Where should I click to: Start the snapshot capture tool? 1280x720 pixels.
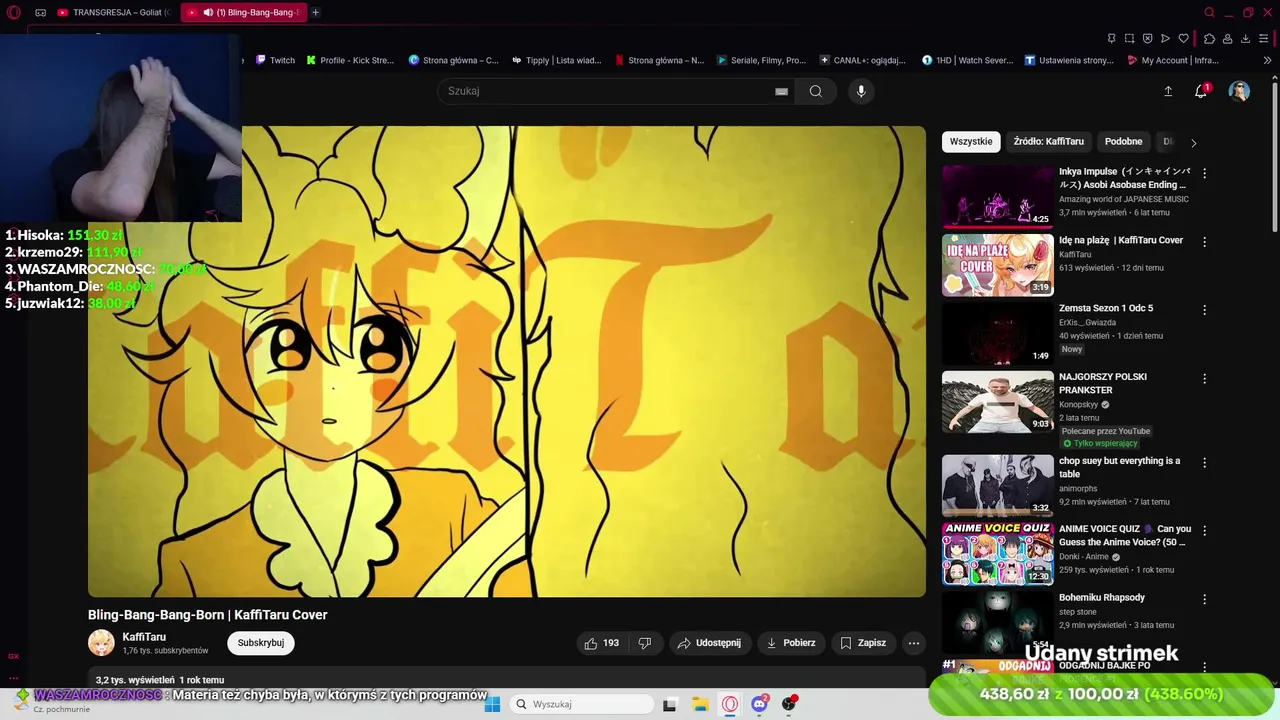(x=1129, y=38)
